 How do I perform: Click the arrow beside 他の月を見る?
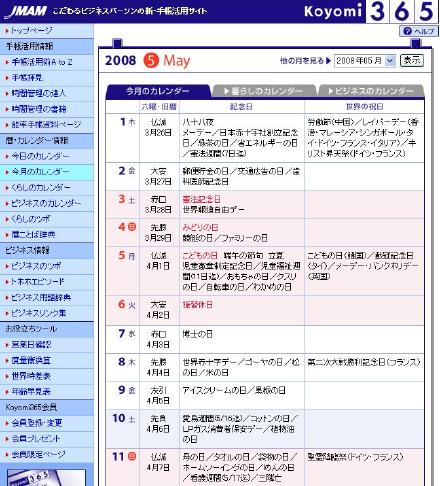coord(328,61)
